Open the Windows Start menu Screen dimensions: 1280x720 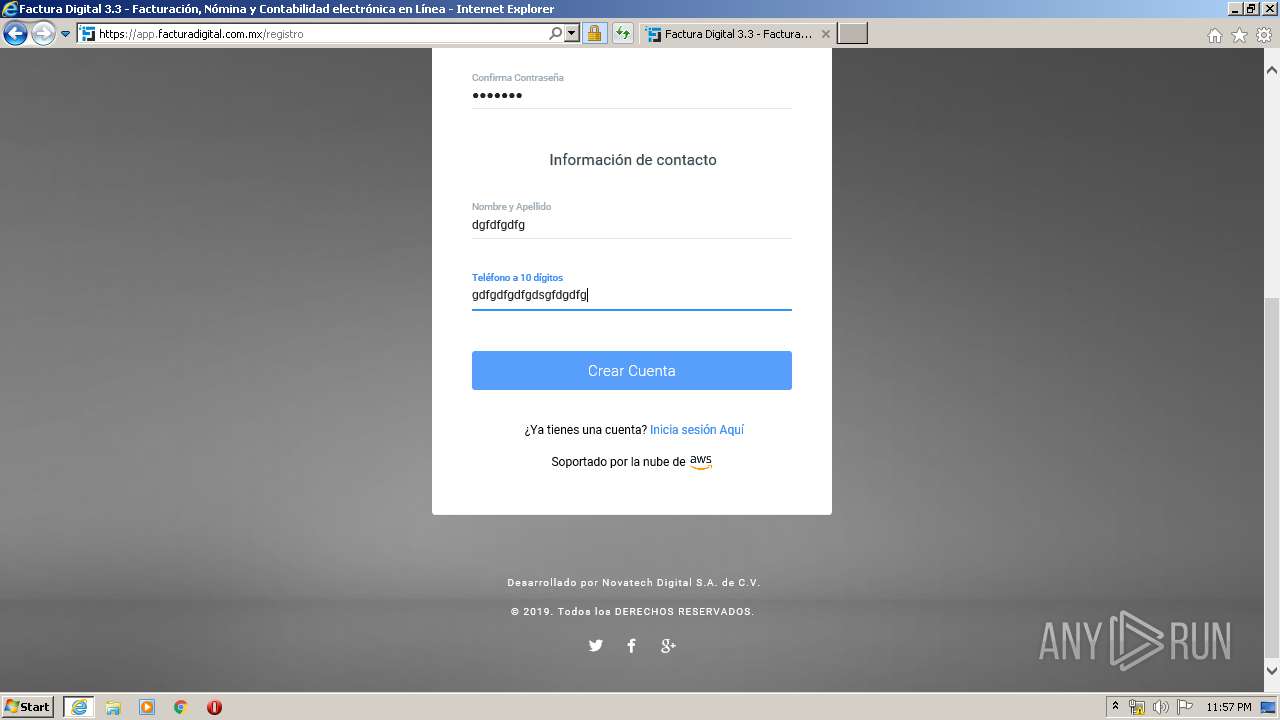27,707
